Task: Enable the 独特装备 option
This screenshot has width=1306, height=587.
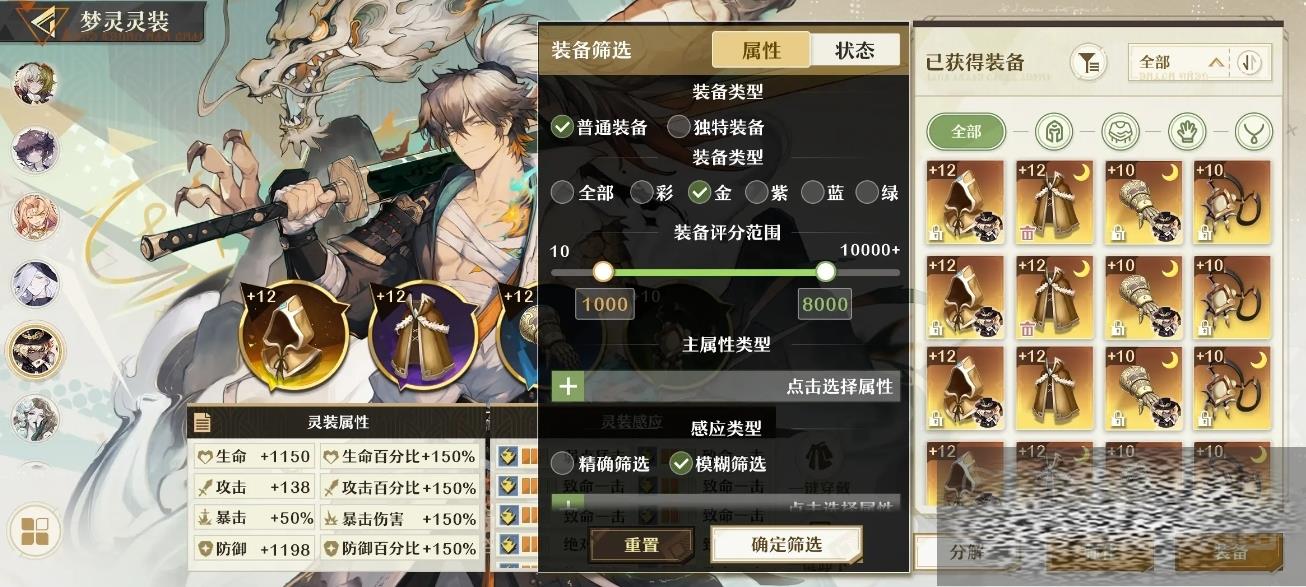Action: tap(716, 127)
